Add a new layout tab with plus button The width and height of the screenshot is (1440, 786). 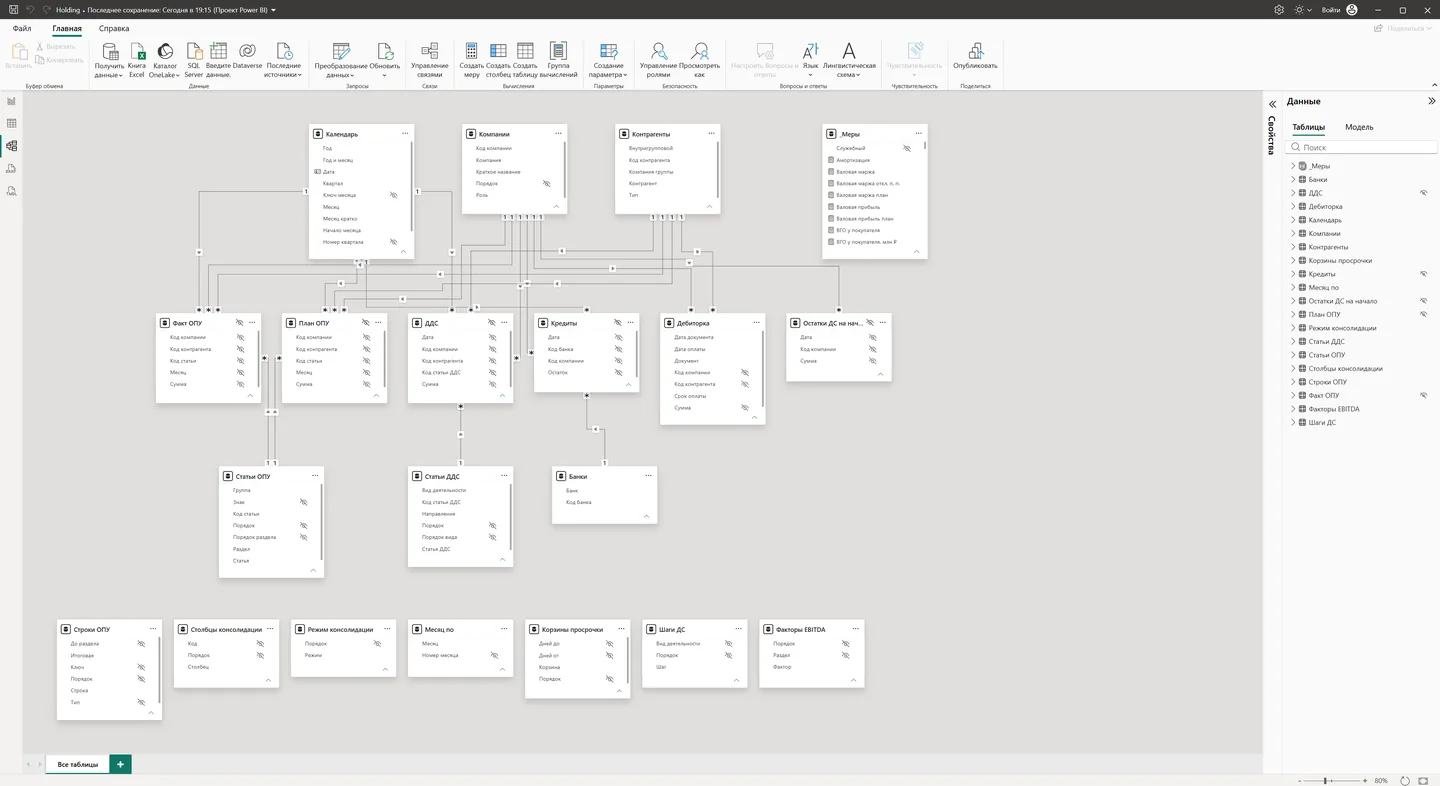pos(120,764)
